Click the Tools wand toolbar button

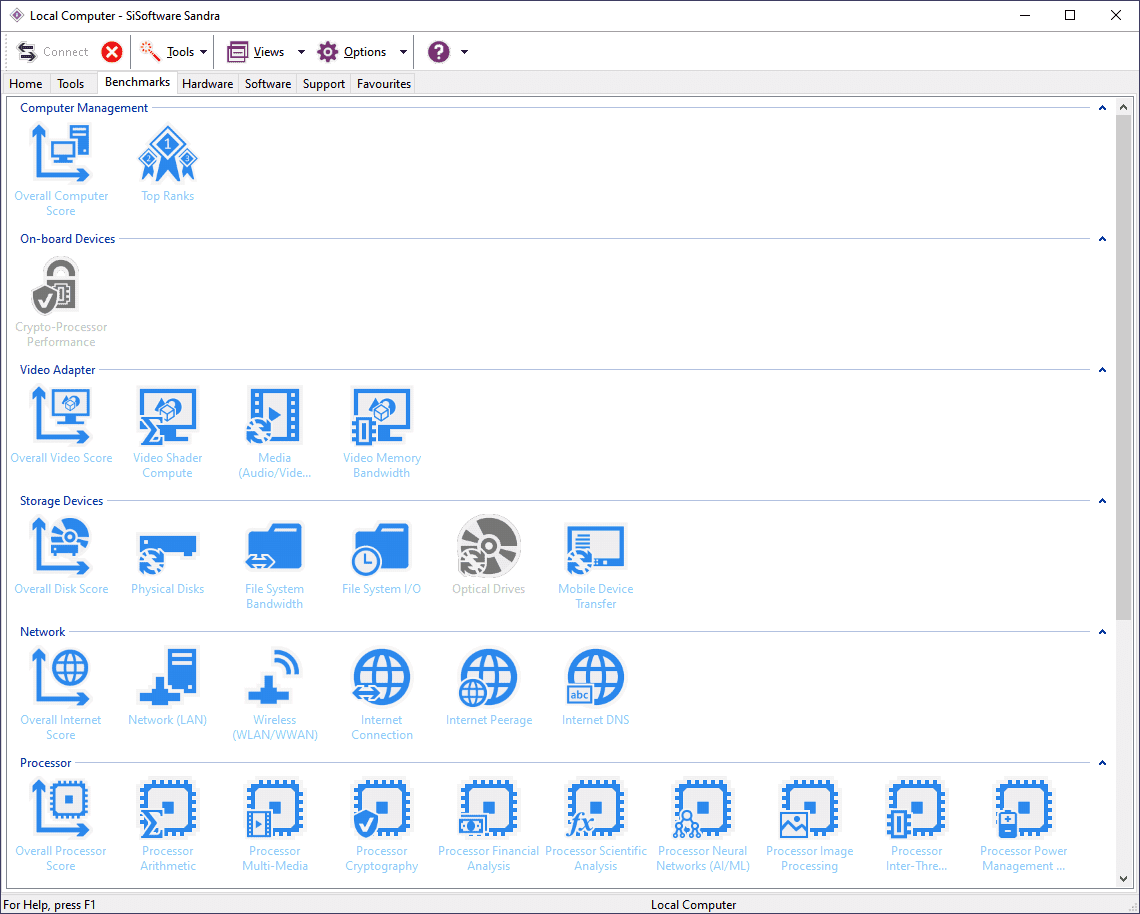166,52
